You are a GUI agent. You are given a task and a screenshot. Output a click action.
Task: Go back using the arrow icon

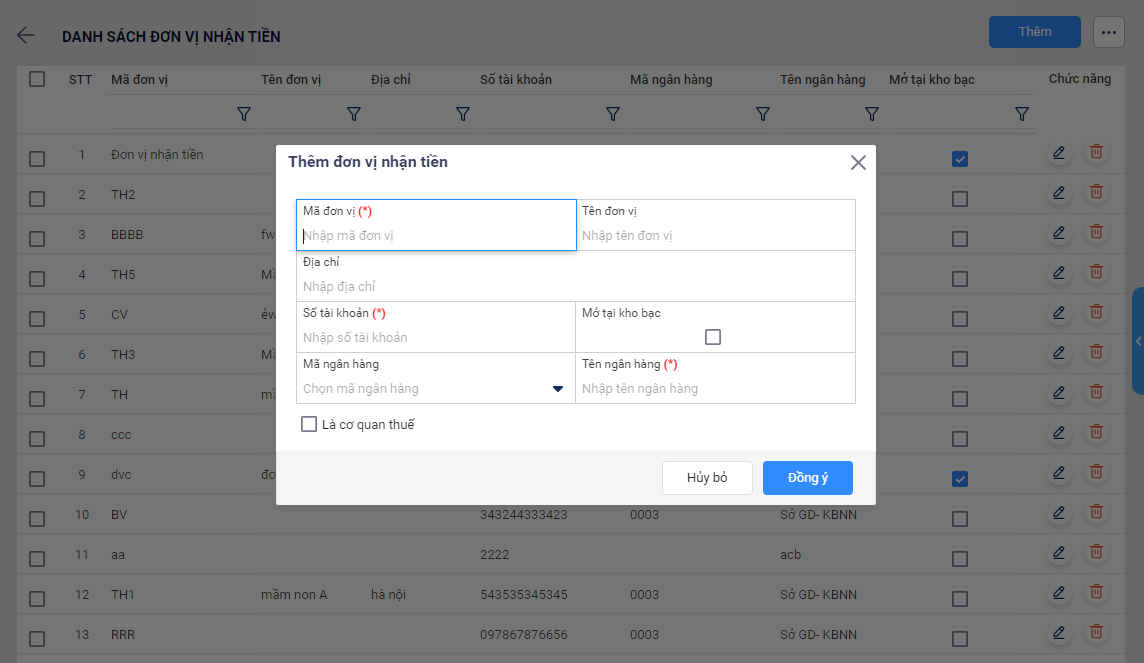[26, 35]
